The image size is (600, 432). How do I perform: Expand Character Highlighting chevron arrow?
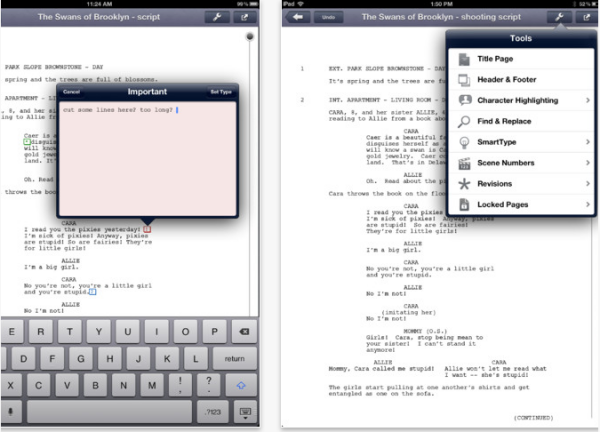[588, 100]
